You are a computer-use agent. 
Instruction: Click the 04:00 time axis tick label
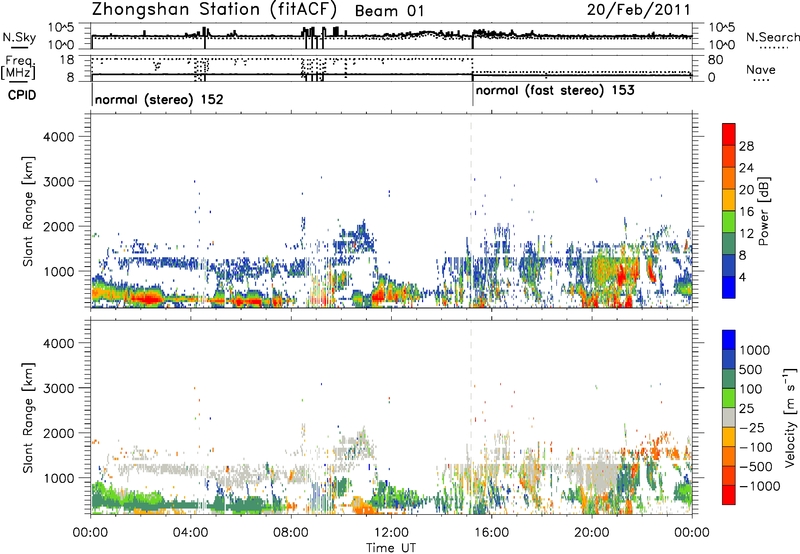(x=190, y=533)
